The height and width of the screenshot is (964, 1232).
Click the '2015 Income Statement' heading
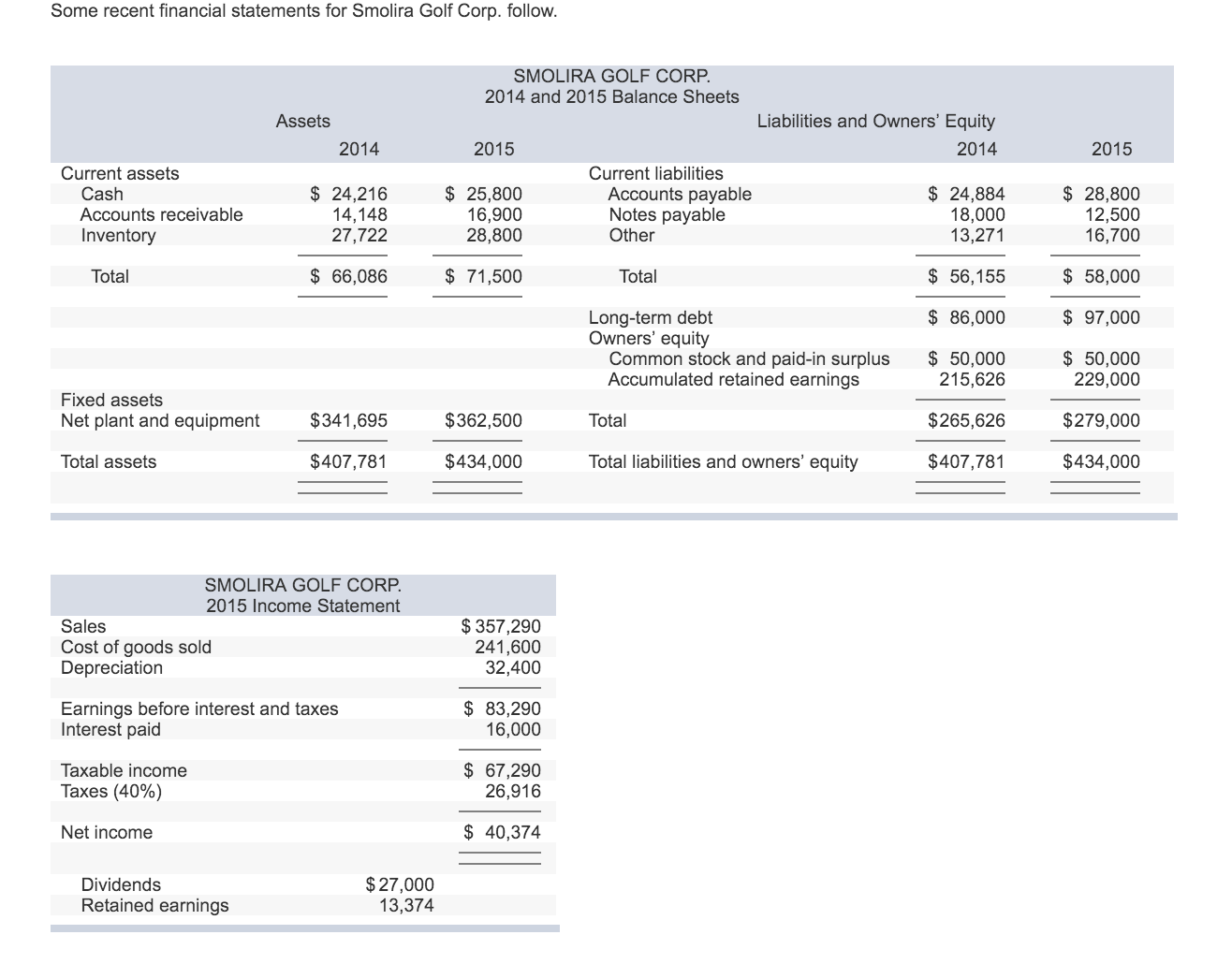click(x=303, y=606)
